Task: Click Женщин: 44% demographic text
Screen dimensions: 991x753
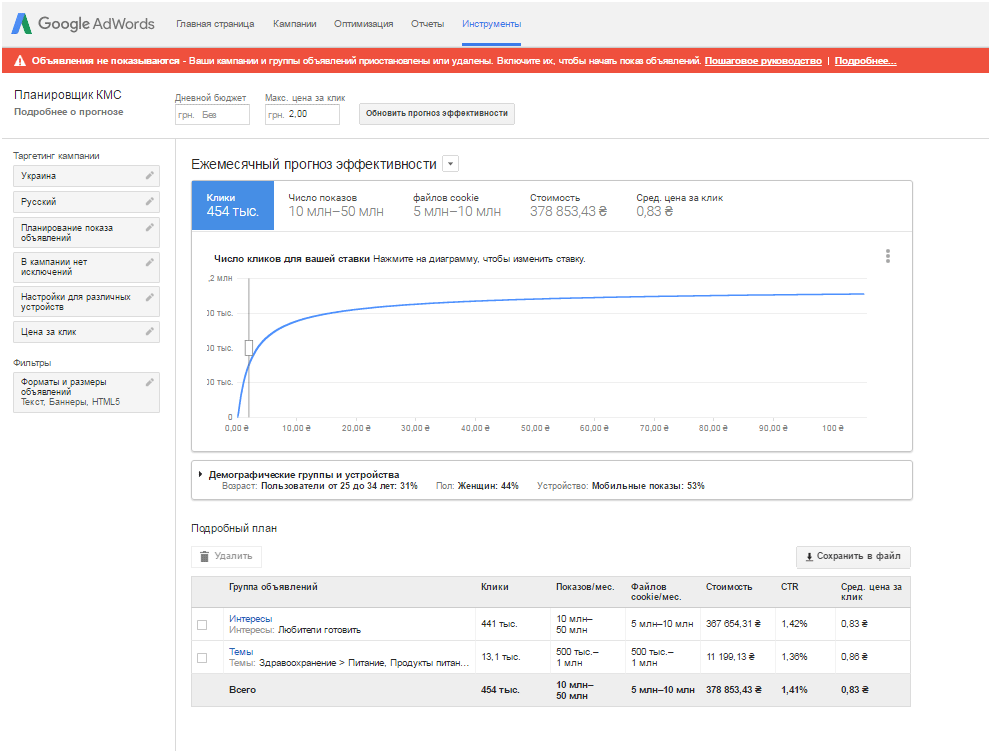Action: 488,486
